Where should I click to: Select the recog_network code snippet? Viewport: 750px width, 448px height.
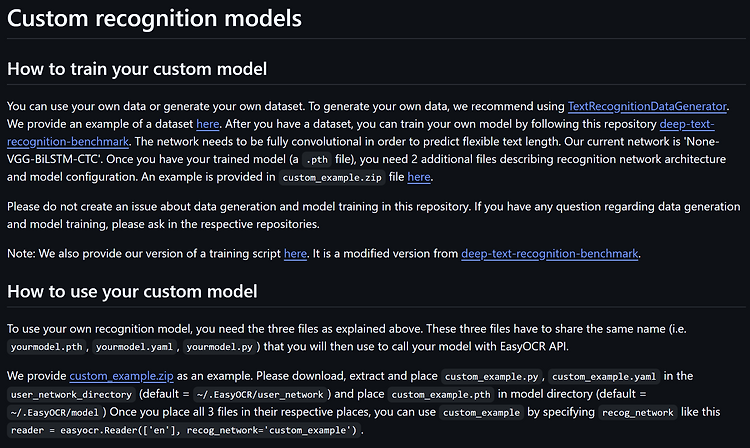(x=638, y=412)
